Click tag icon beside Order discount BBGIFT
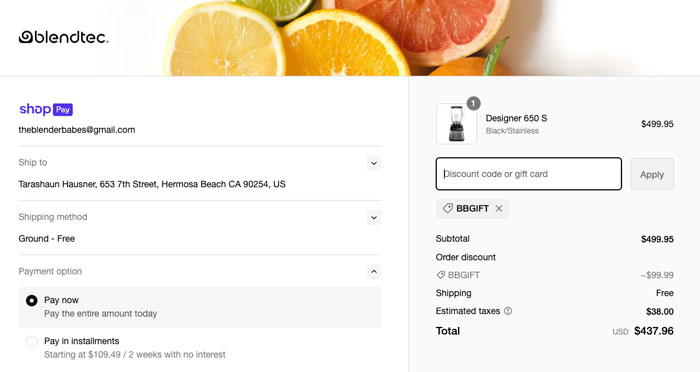 pyautogui.click(x=441, y=275)
